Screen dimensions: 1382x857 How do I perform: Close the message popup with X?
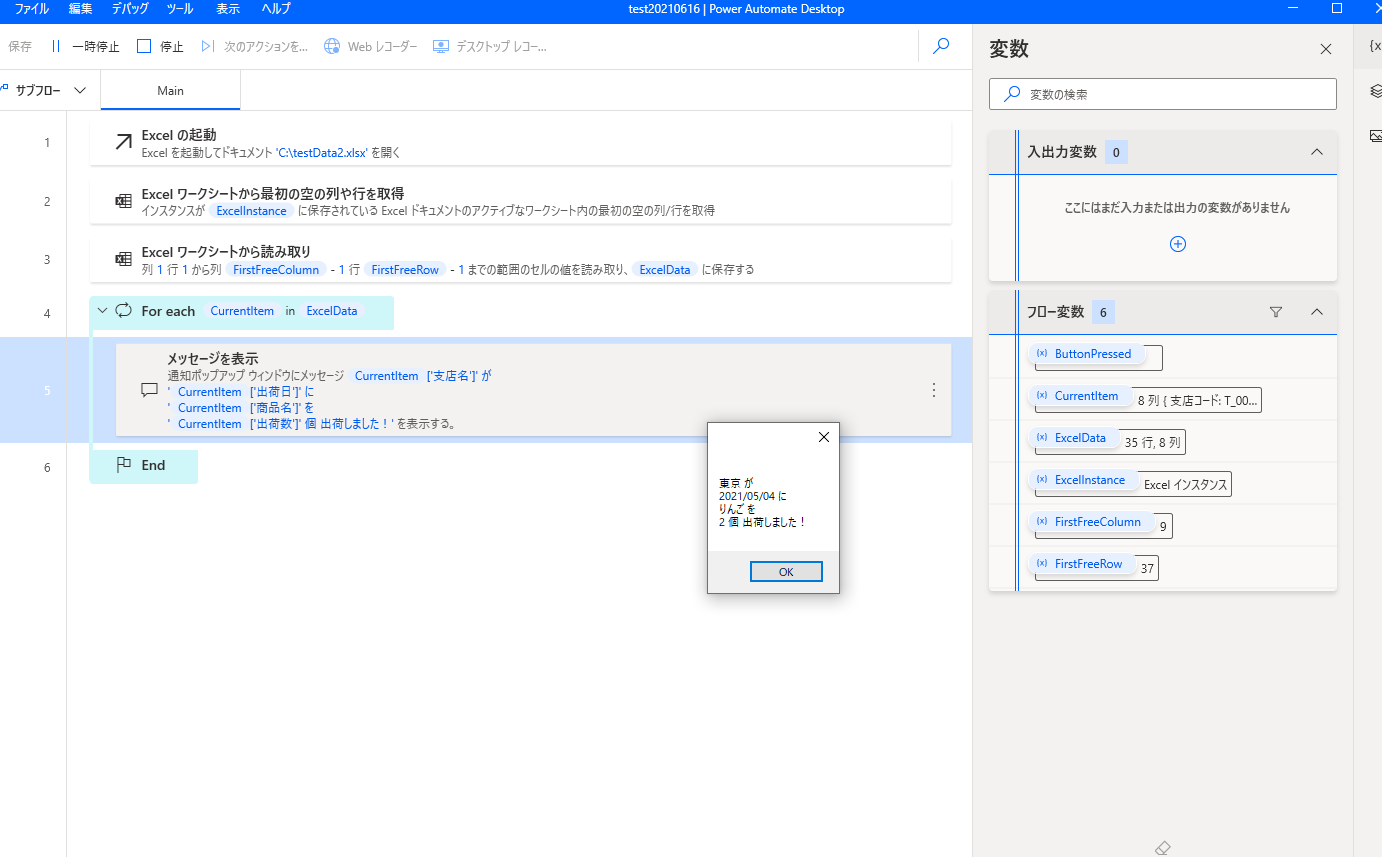[x=823, y=437]
